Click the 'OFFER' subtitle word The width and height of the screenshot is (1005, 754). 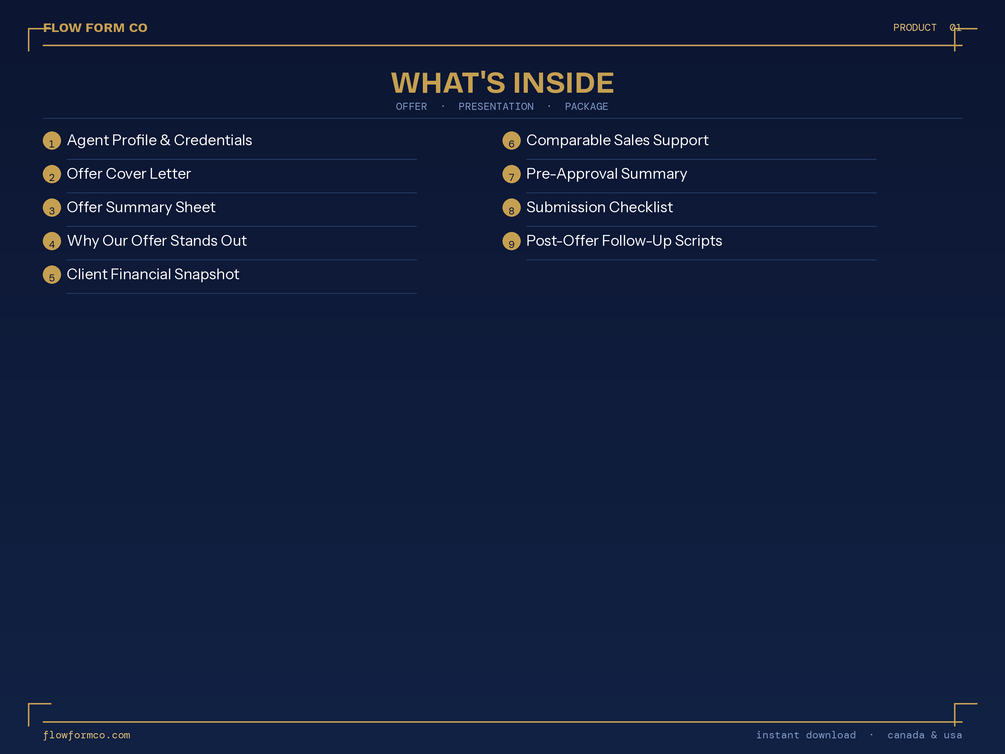click(x=411, y=106)
